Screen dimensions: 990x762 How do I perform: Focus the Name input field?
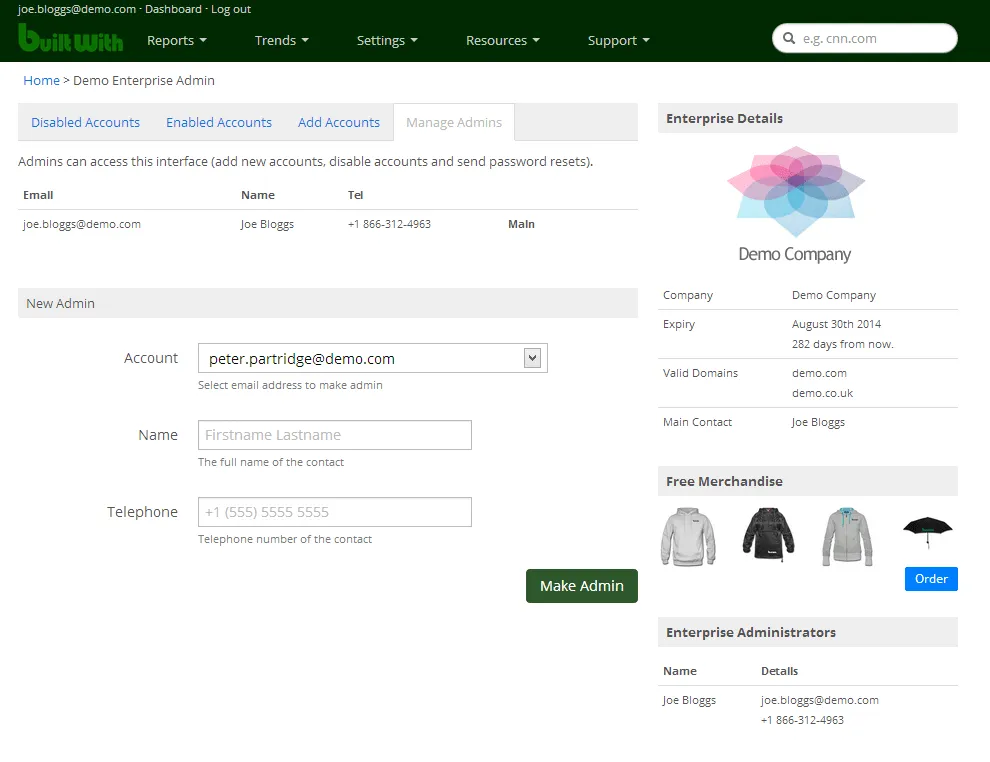click(x=335, y=435)
